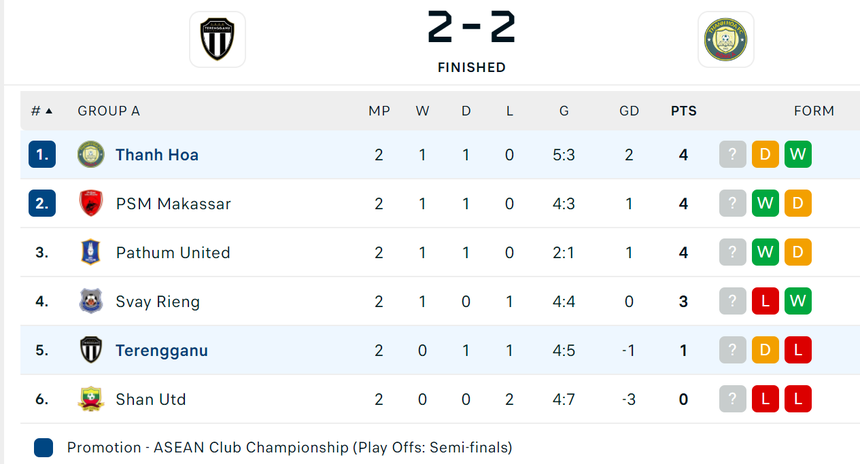Screen dimensions: 860x464
Task: Click the MP column header
Action: click(379, 111)
